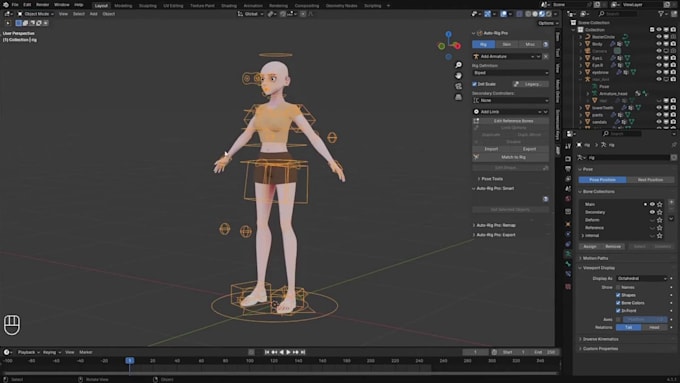Jump to the timeline start frame
Image resolution: width=680 pixels, height=383 pixels.
(x=267, y=352)
